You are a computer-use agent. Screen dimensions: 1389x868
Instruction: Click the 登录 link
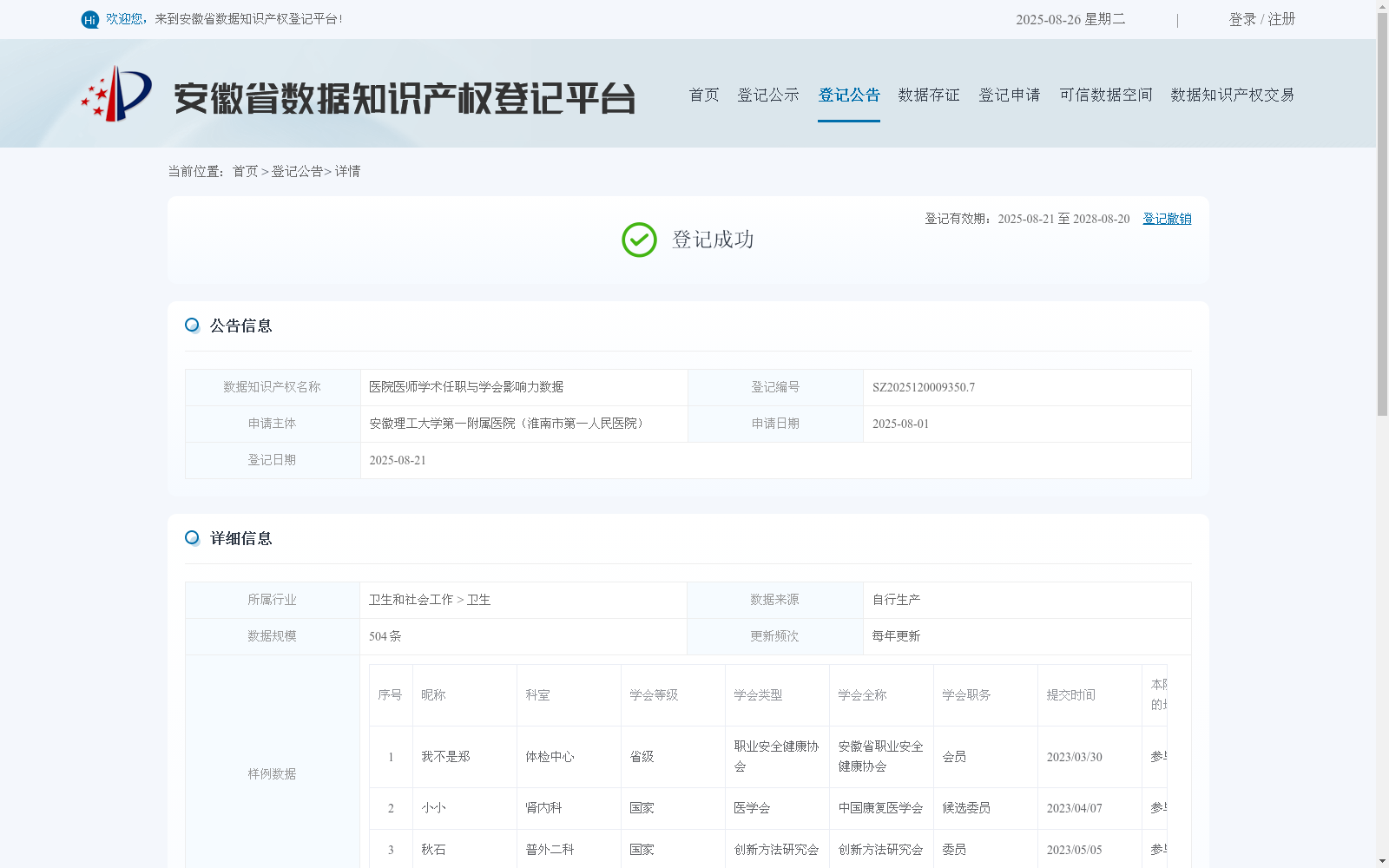click(1242, 19)
